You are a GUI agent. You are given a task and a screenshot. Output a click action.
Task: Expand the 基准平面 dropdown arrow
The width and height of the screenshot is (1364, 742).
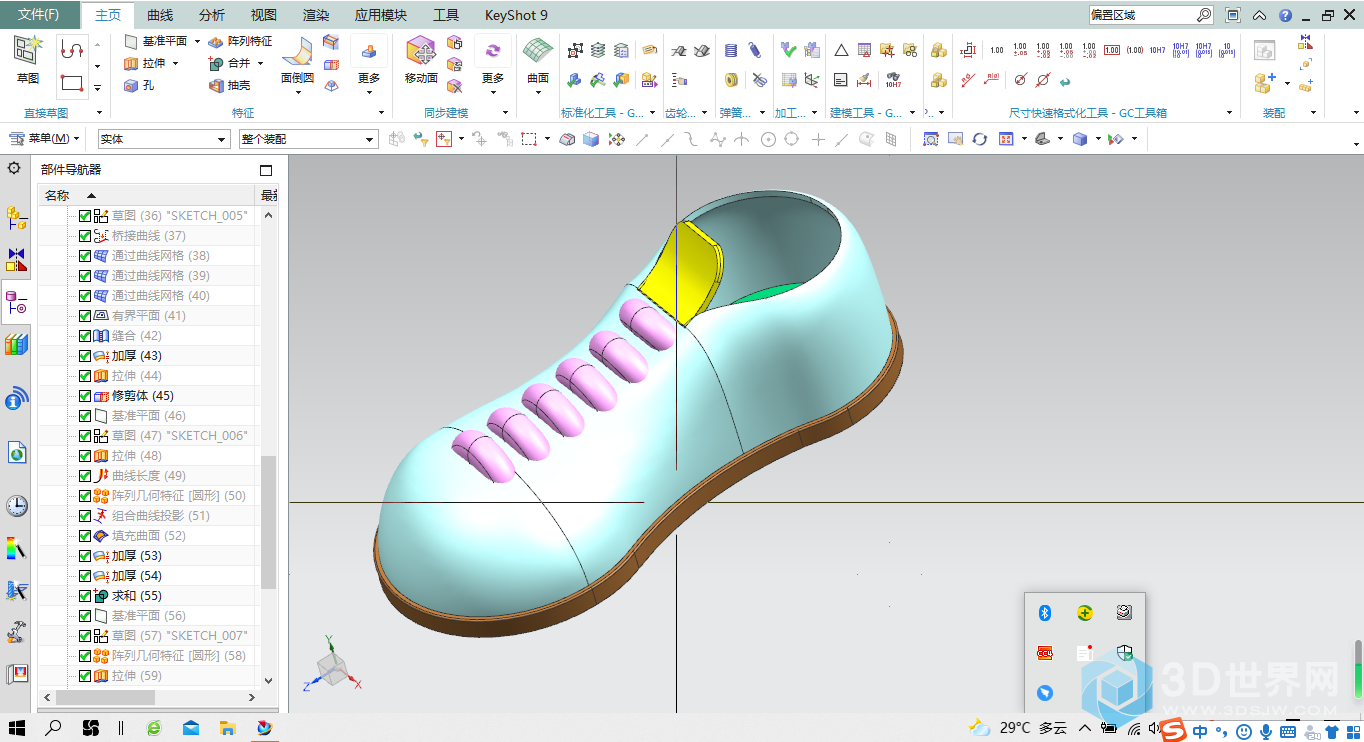197,42
